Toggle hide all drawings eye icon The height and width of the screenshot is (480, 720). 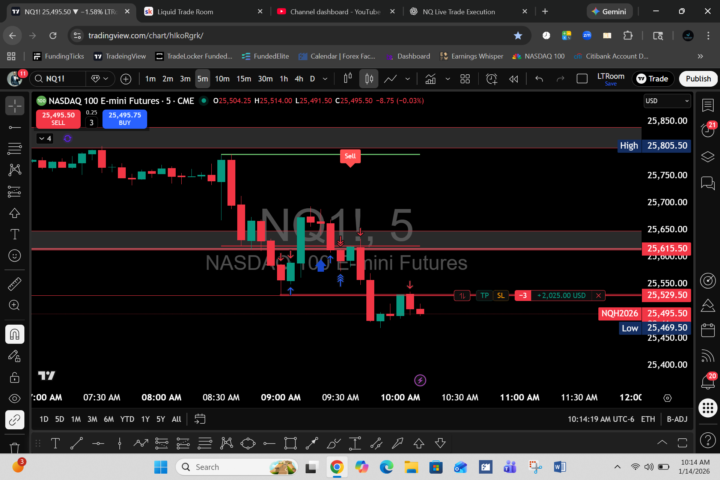15,399
